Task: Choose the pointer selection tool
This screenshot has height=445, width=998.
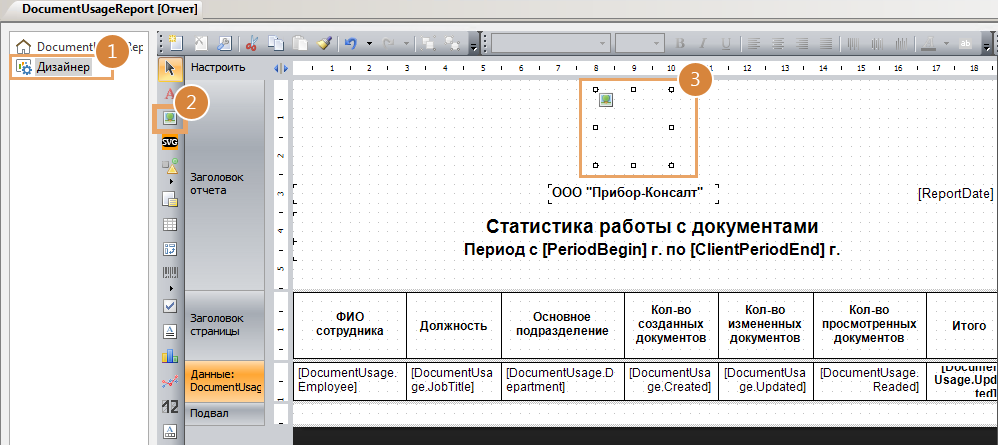Action: 169,68
